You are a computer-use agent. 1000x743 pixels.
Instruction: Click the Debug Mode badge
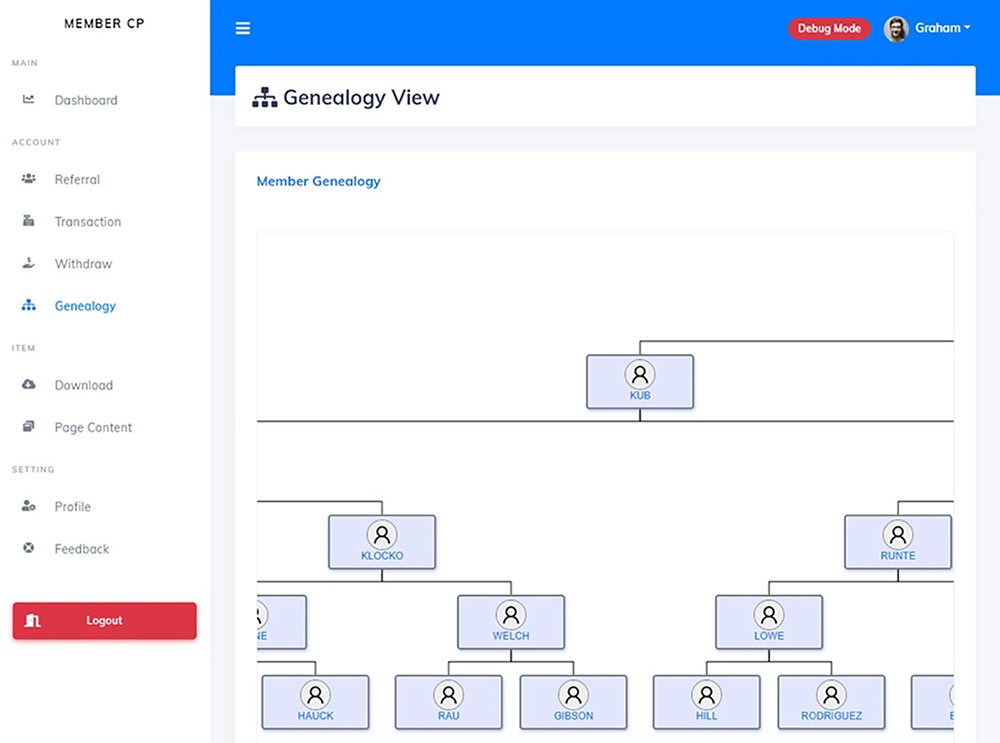tap(829, 28)
